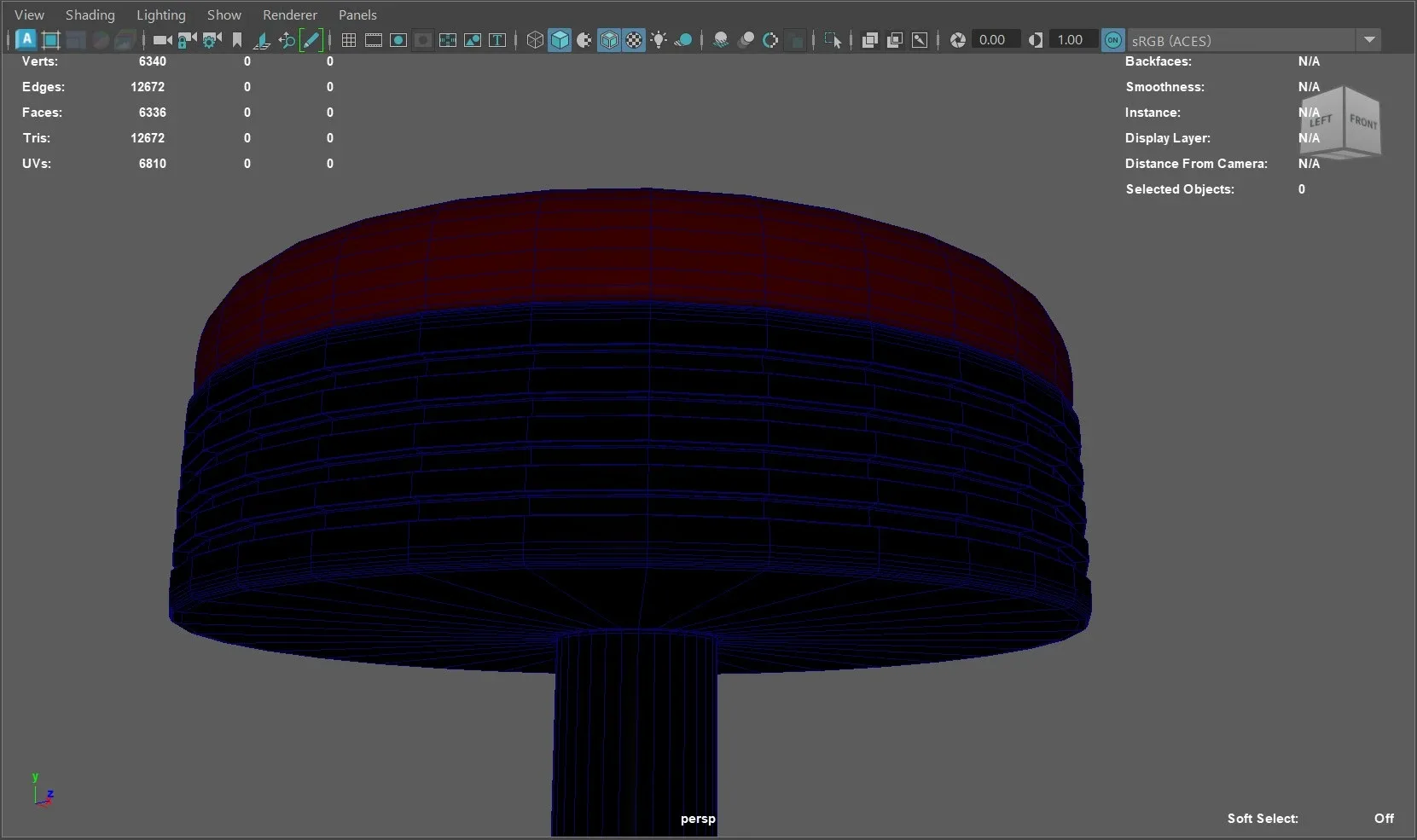
Task: Open Camera Attributes with the gear camera icon
Action: pos(212,40)
